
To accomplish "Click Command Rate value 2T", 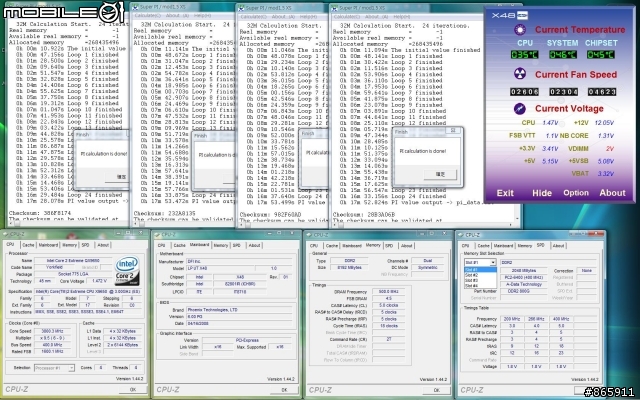I will click(x=387, y=339).
